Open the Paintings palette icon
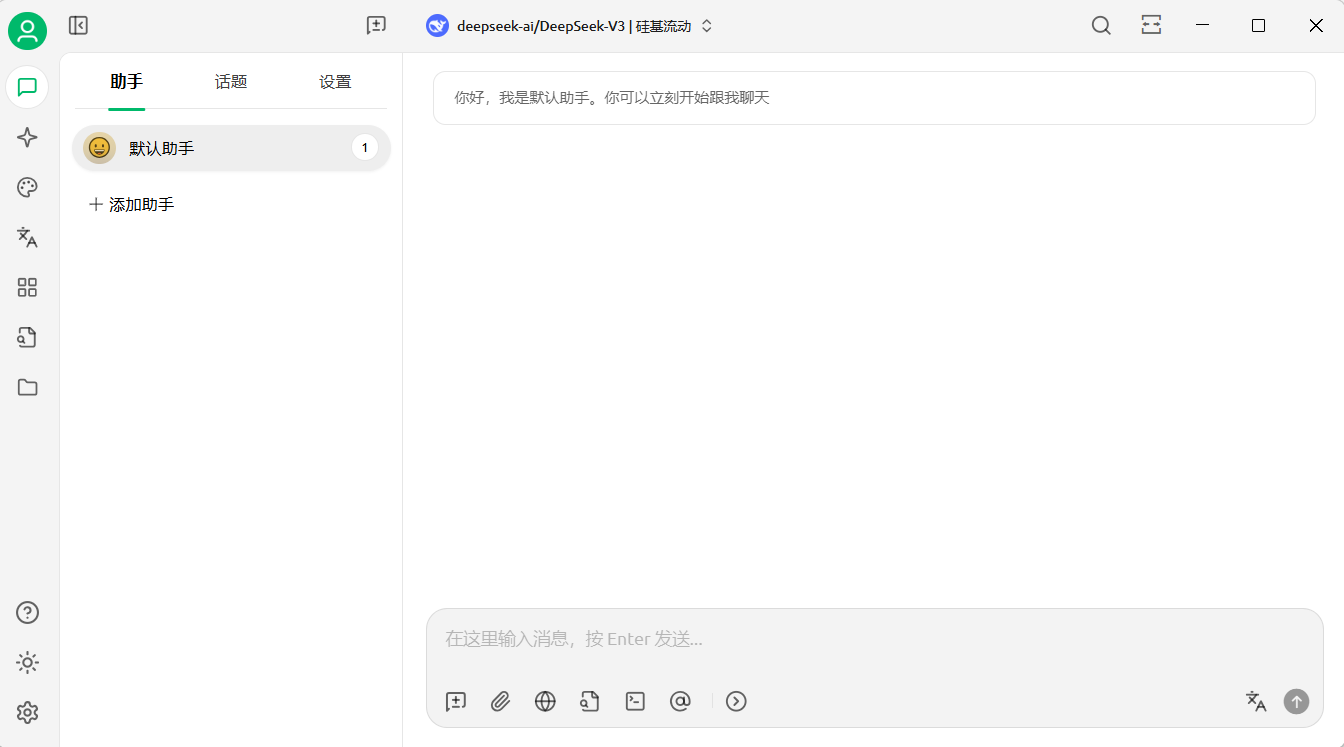Image resolution: width=1344 pixels, height=747 pixels. coord(27,188)
